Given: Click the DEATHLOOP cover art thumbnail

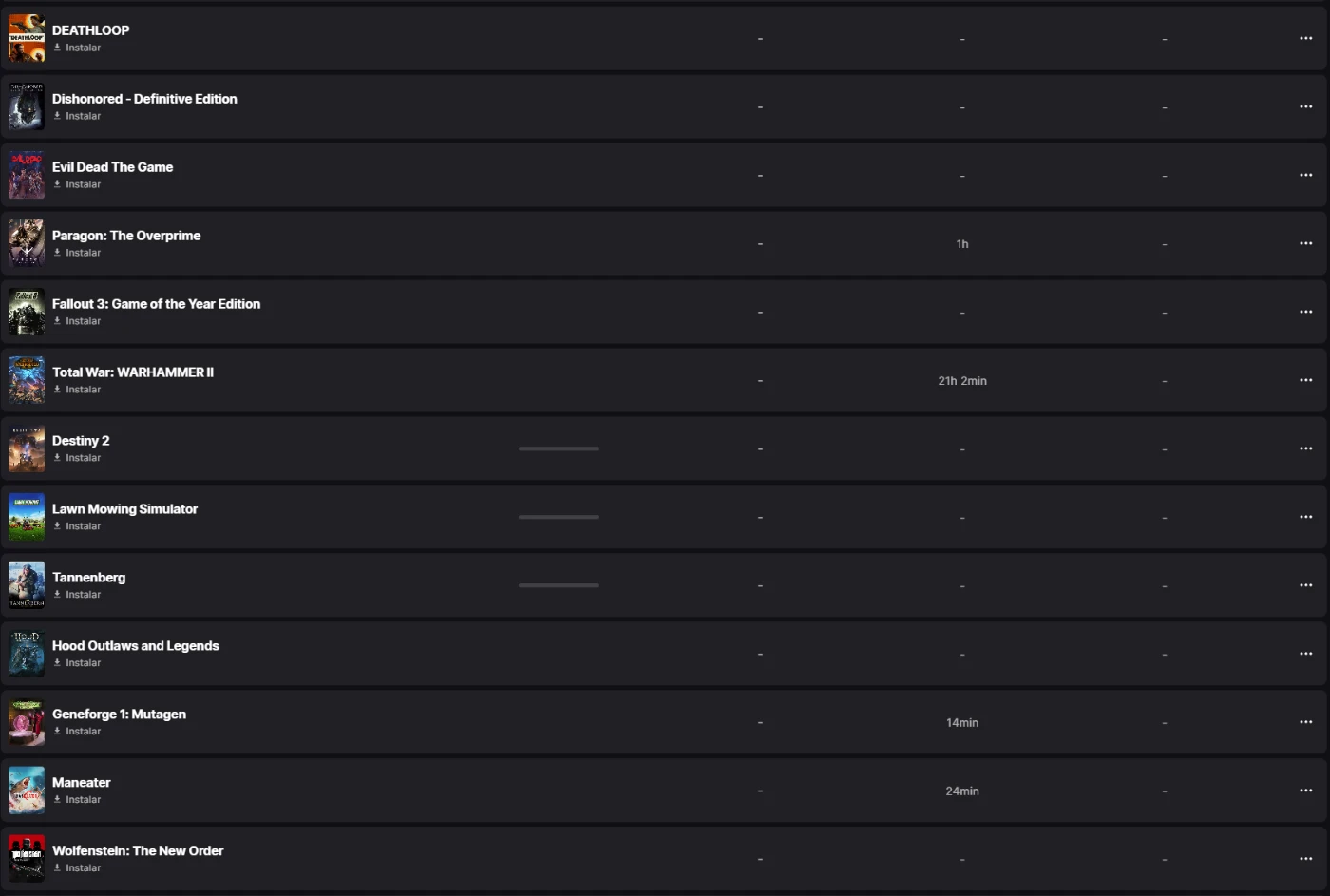Looking at the screenshot, I should [x=27, y=38].
